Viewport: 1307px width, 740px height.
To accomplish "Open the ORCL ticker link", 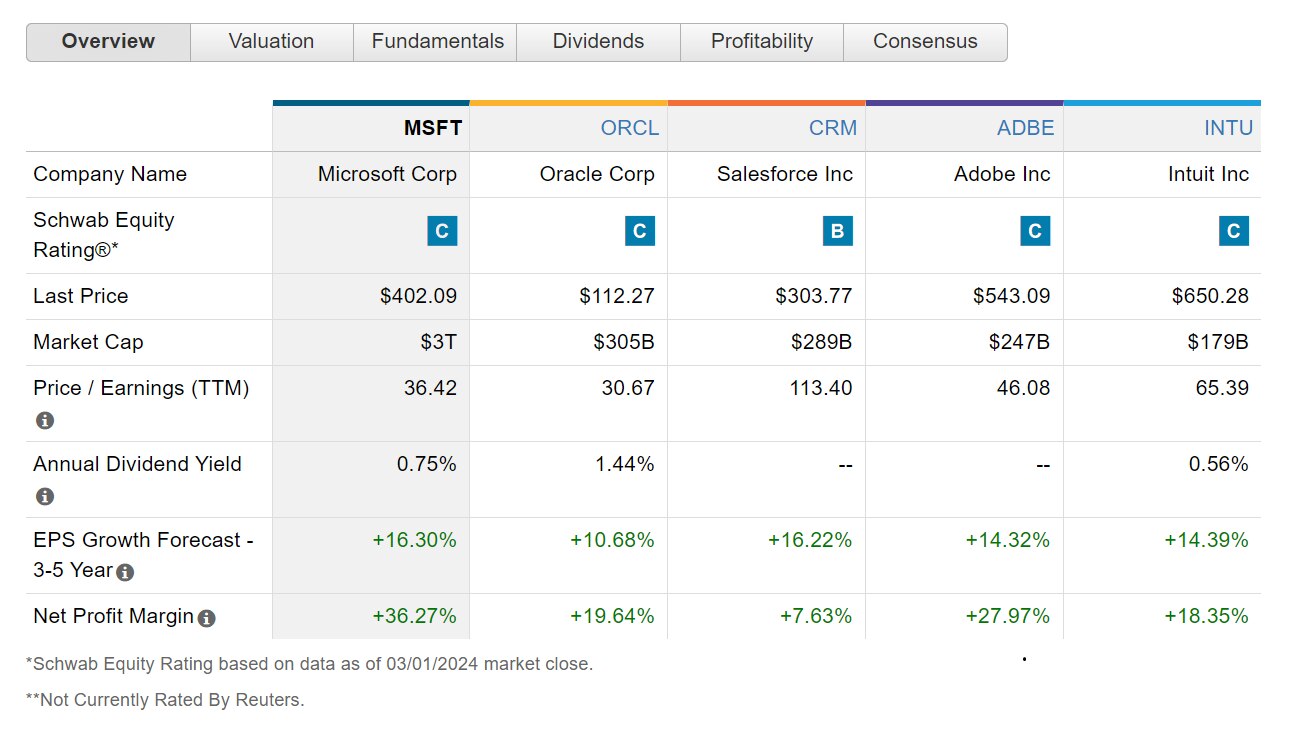I will tap(630, 128).
